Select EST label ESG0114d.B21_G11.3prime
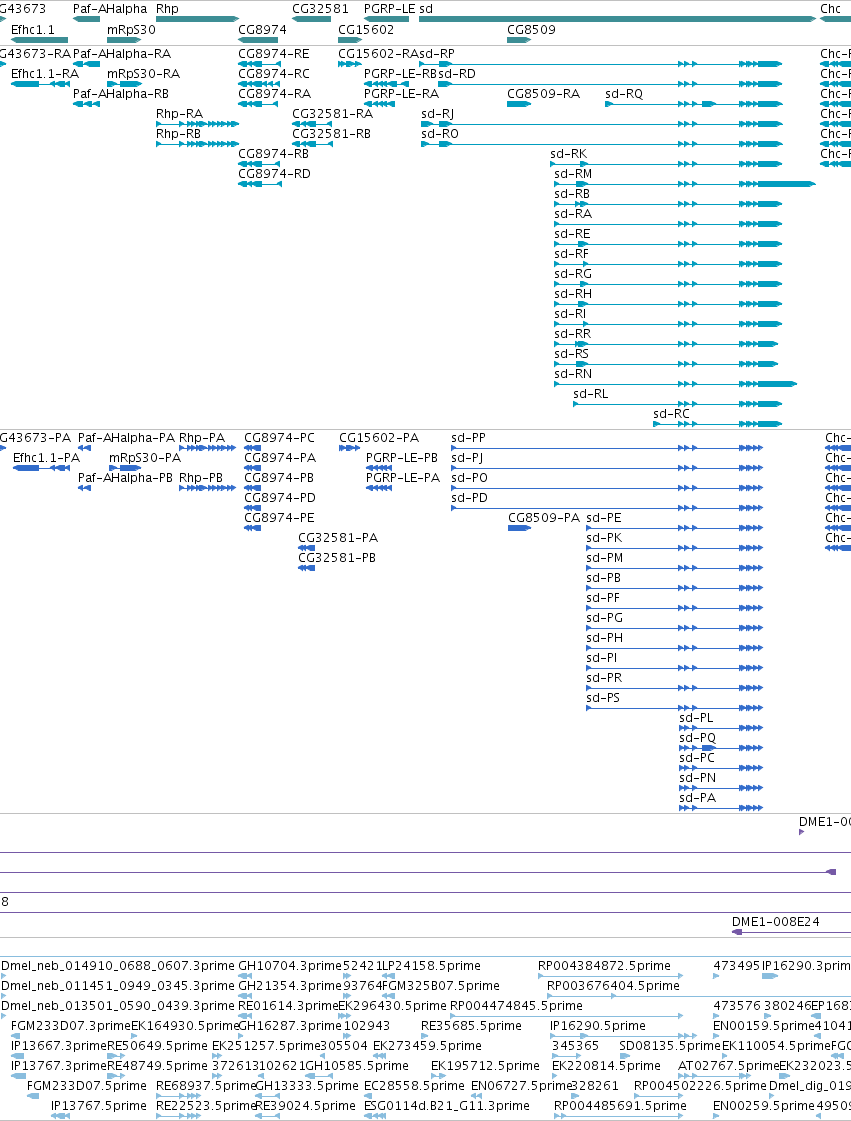The width and height of the screenshot is (851, 1121). pos(447,1106)
